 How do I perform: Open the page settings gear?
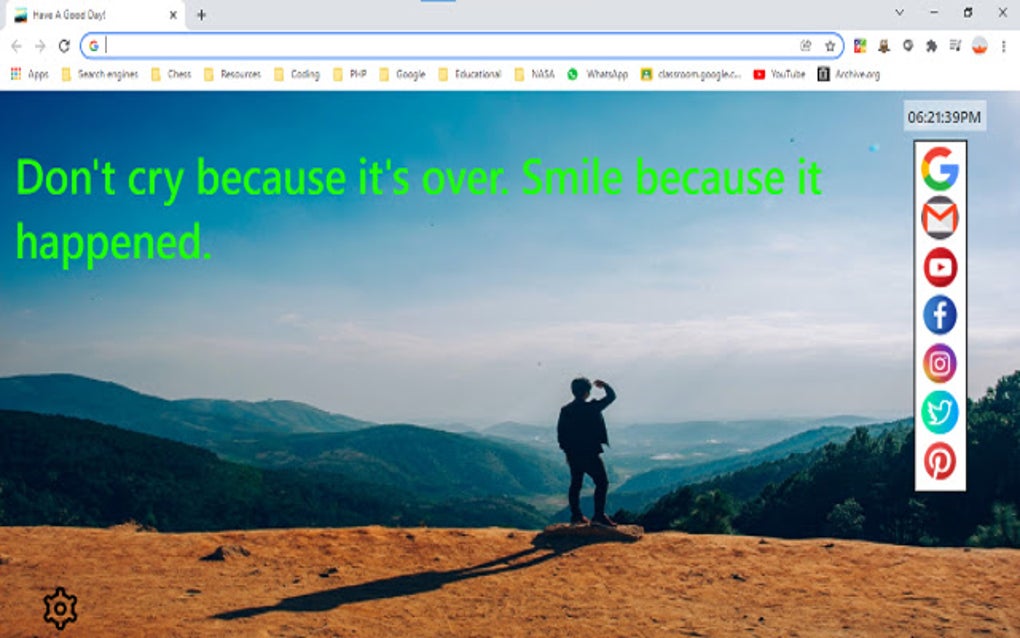(x=60, y=606)
